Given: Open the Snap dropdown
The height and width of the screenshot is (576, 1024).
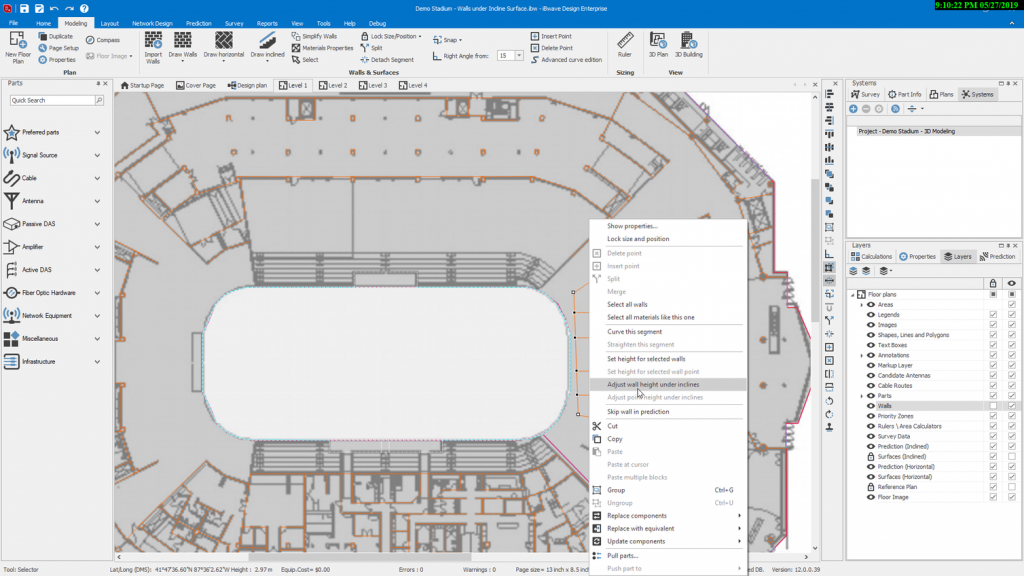Looking at the screenshot, I should (447, 40).
